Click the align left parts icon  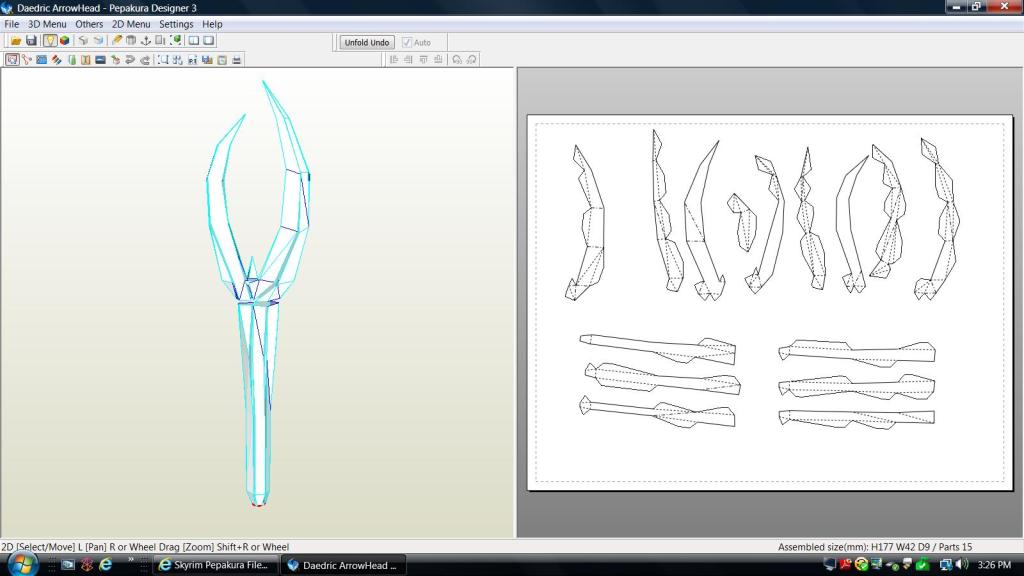point(394,59)
